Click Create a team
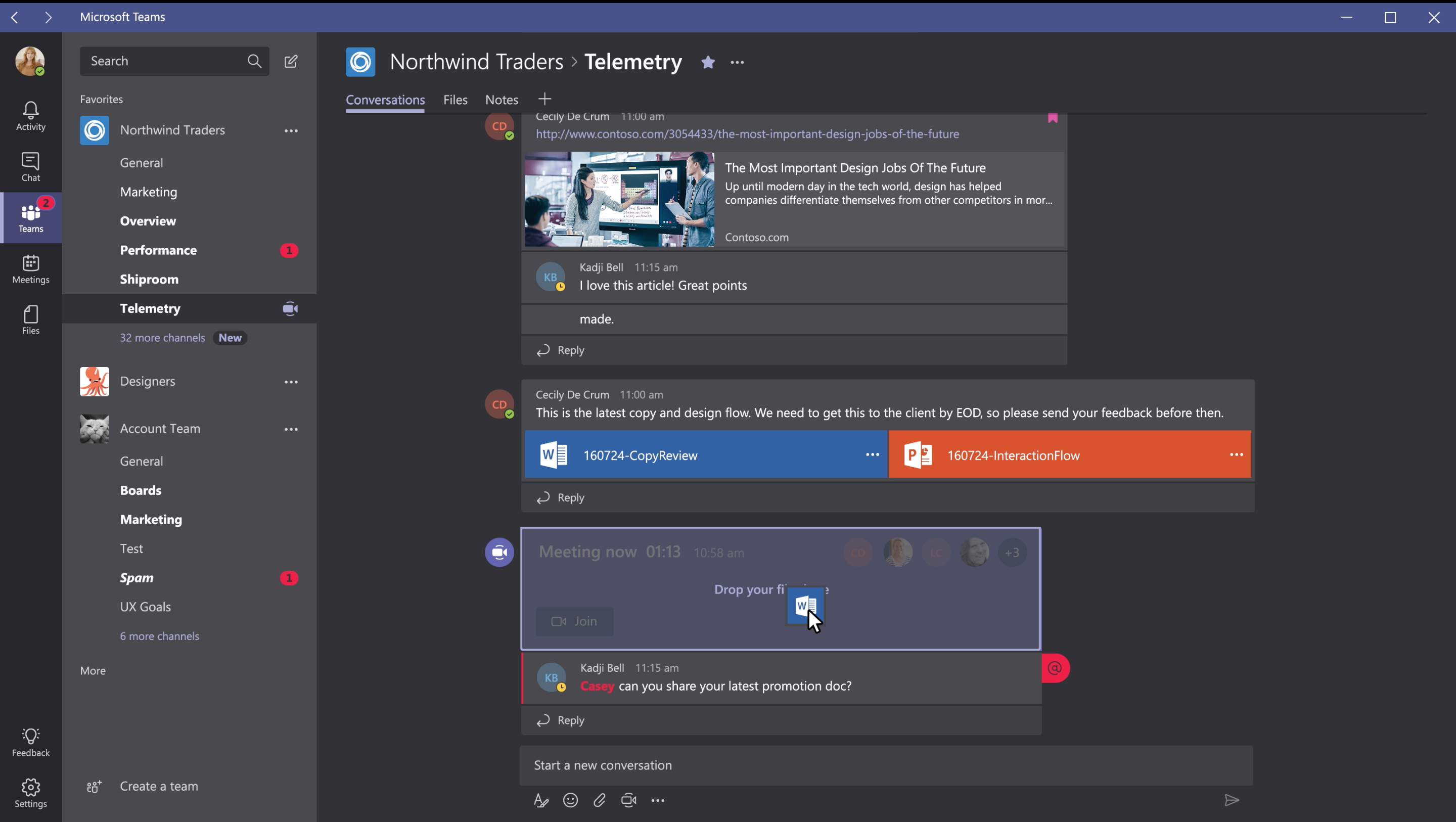The width and height of the screenshot is (1456, 822). coord(143,787)
